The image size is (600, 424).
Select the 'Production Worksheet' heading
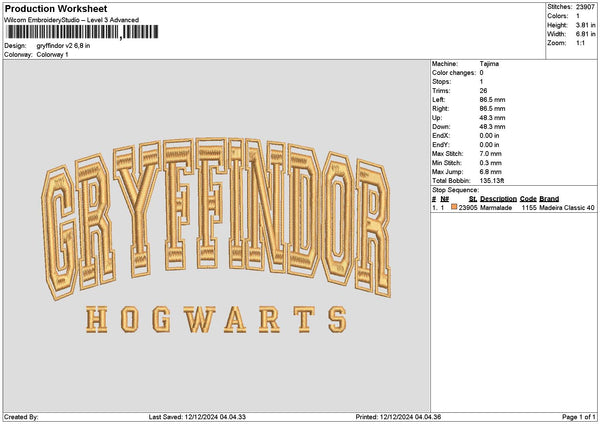pos(56,9)
